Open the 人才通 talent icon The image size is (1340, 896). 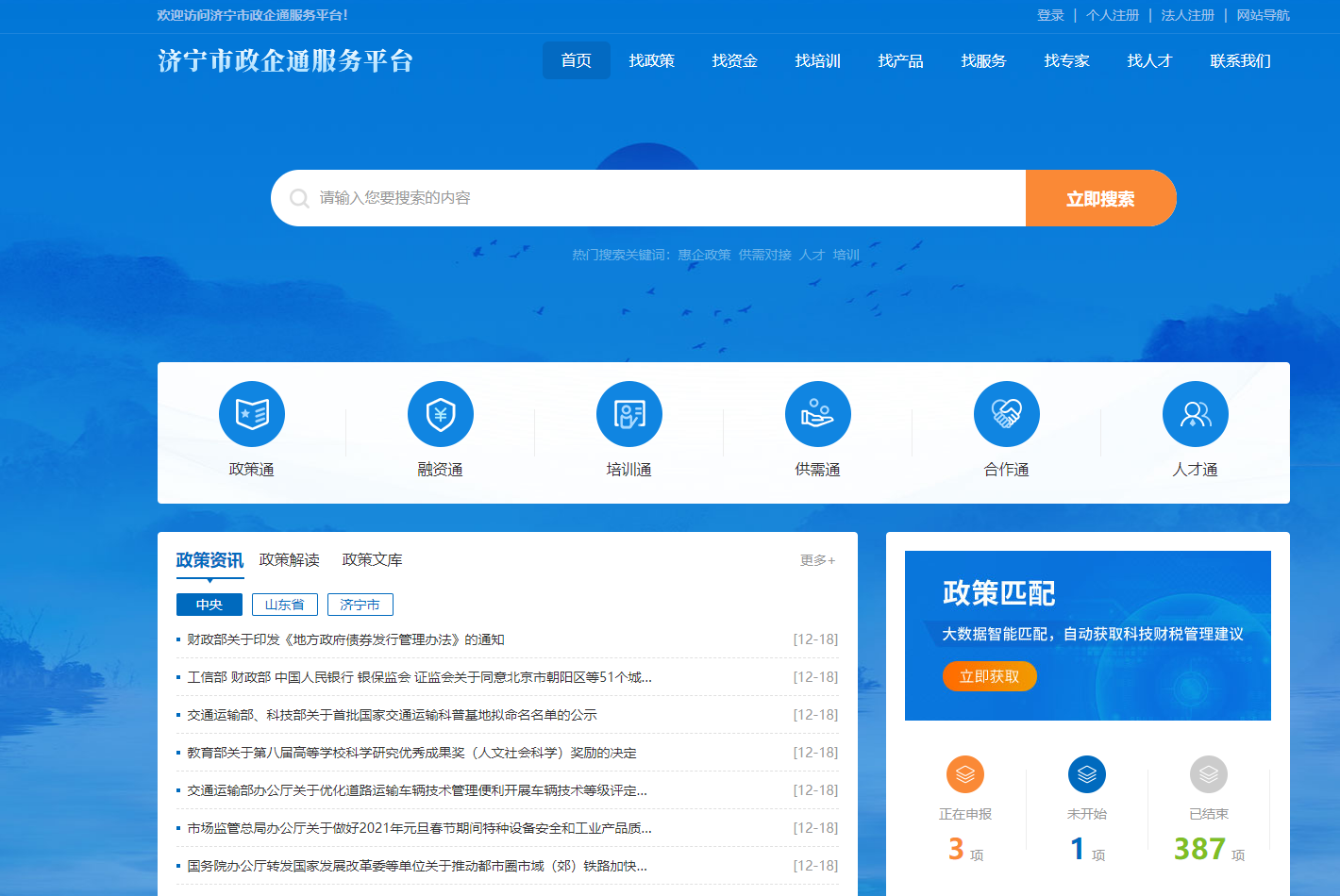click(x=1196, y=414)
